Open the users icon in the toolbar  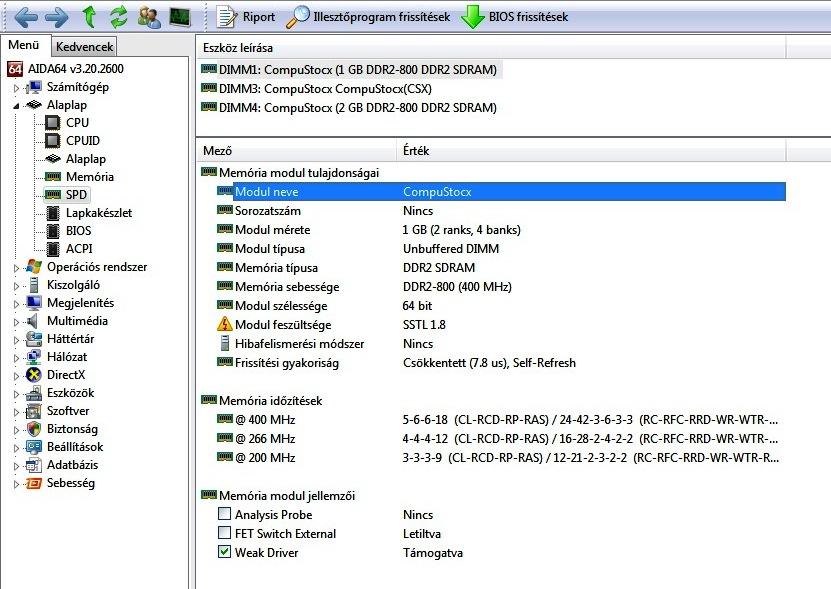click(149, 17)
